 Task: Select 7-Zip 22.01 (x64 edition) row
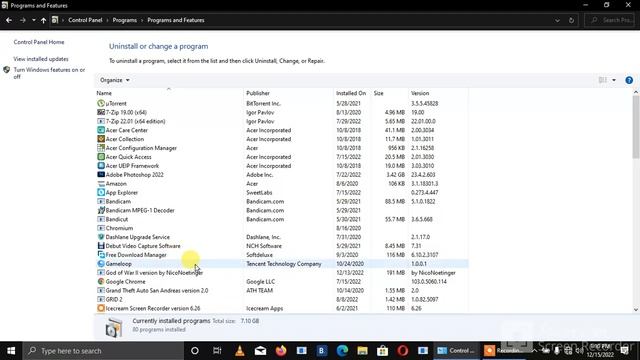[x=282, y=121]
